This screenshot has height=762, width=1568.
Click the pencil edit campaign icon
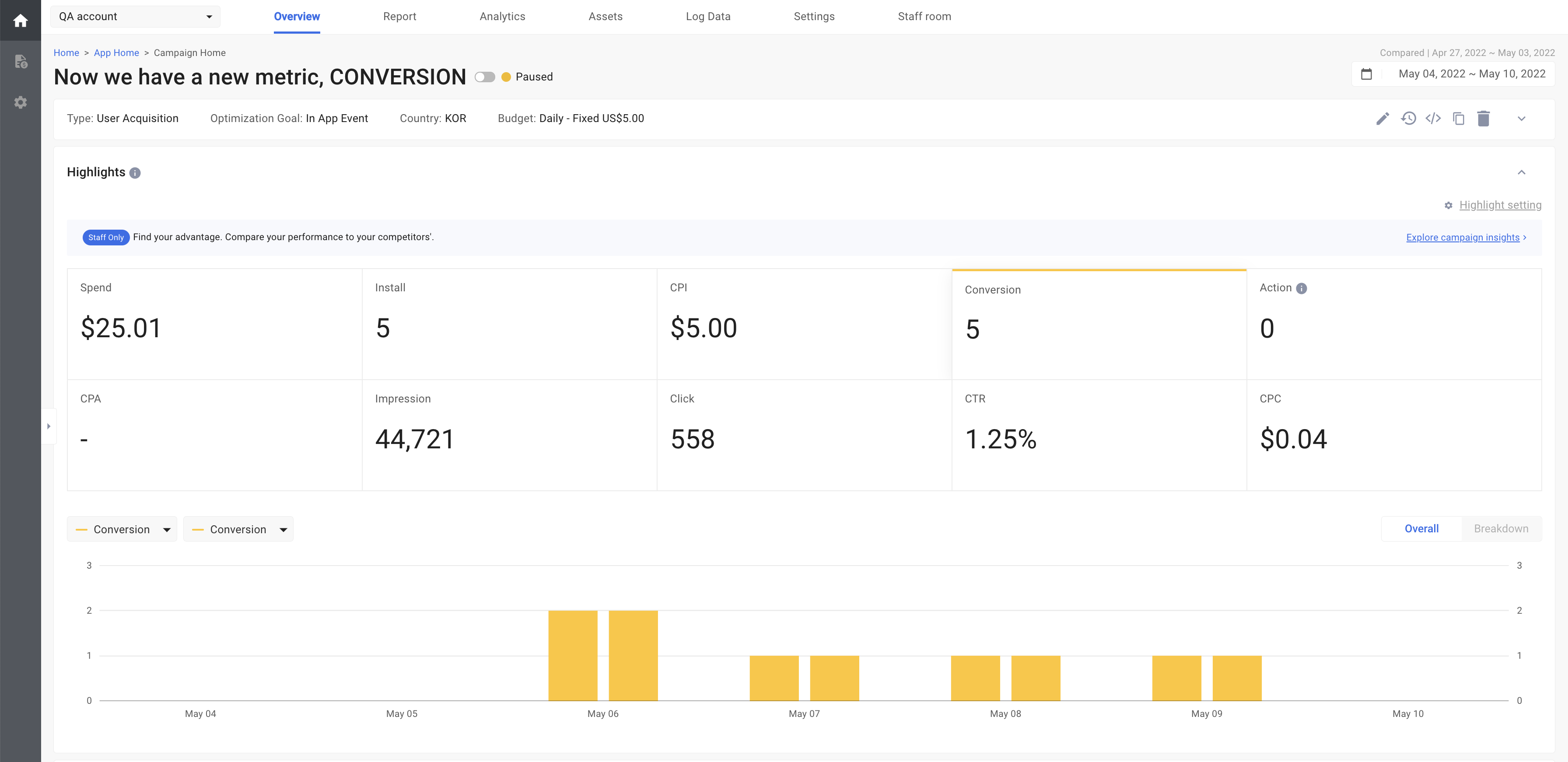(1382, 119)
